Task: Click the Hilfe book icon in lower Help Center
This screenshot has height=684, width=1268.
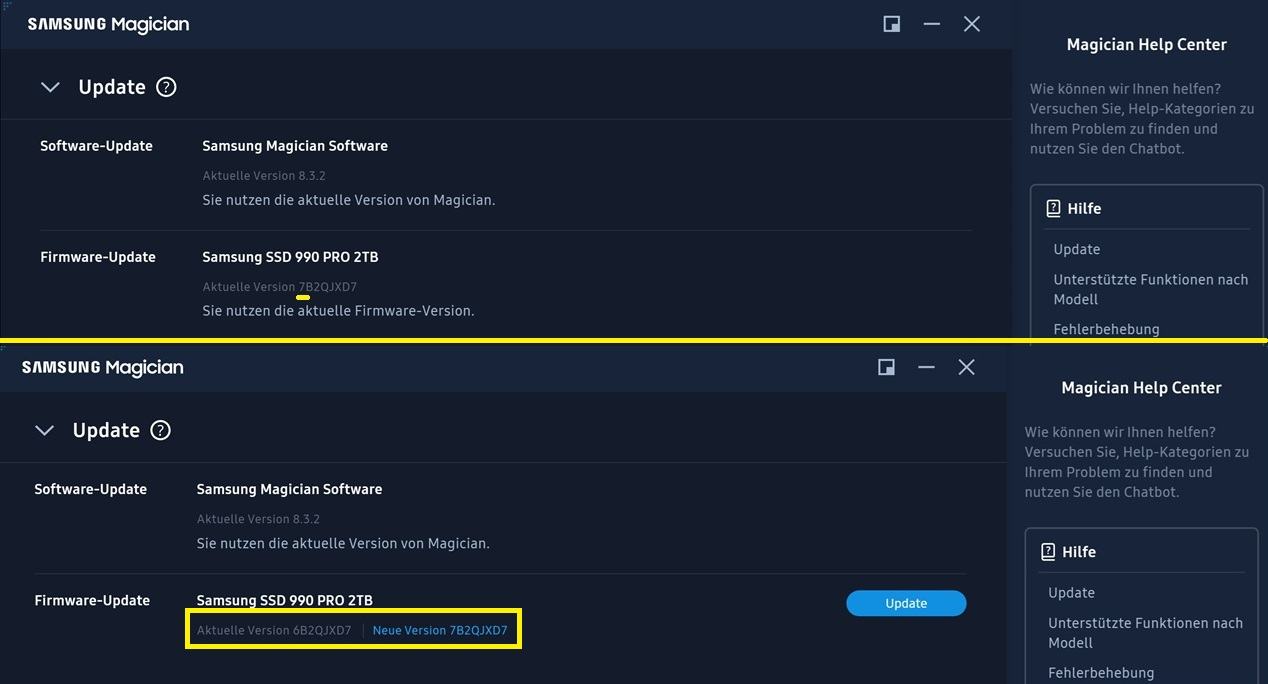Action: click(1048, 551)
